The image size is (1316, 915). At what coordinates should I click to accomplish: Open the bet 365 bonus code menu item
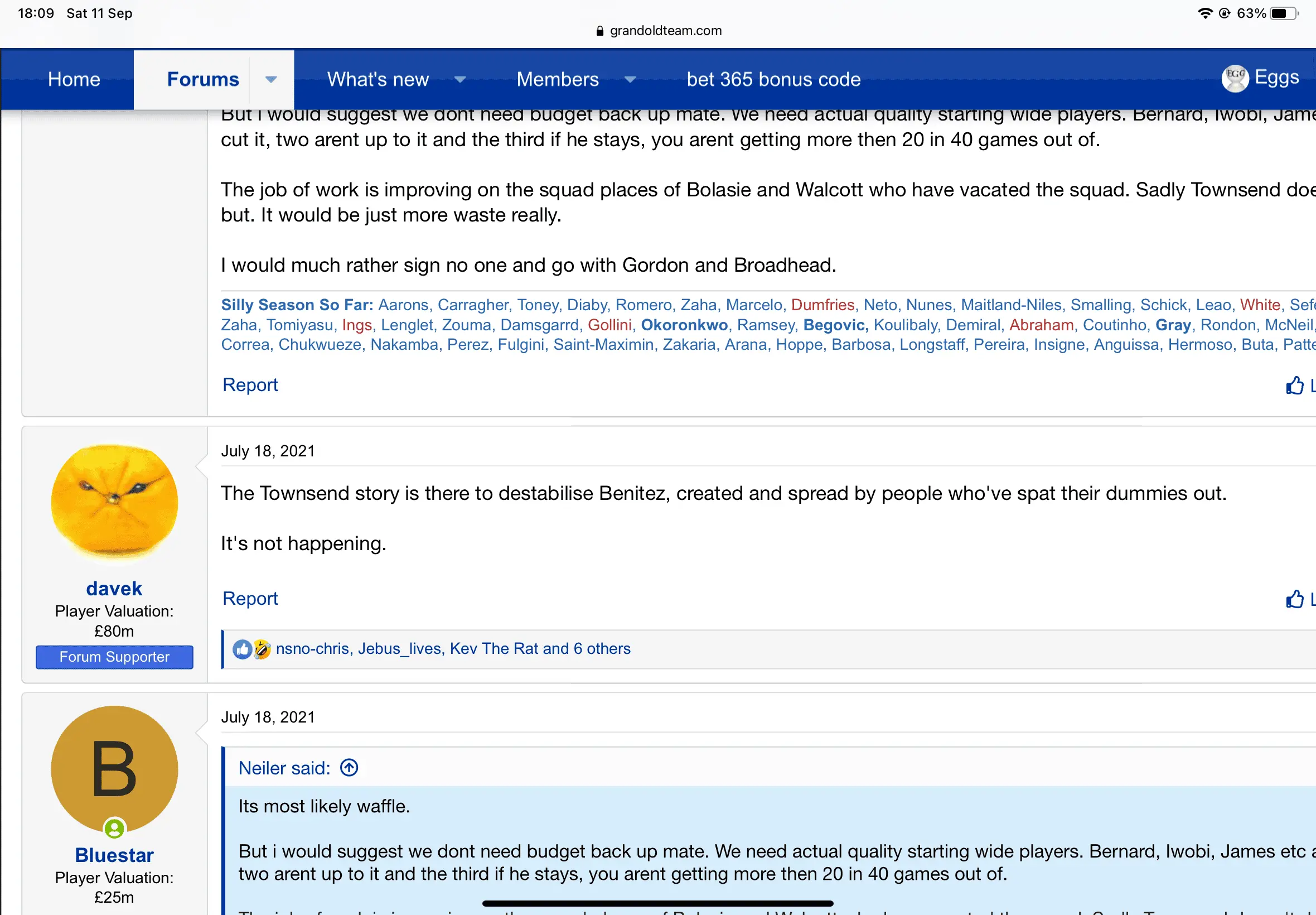click(773, 79)
